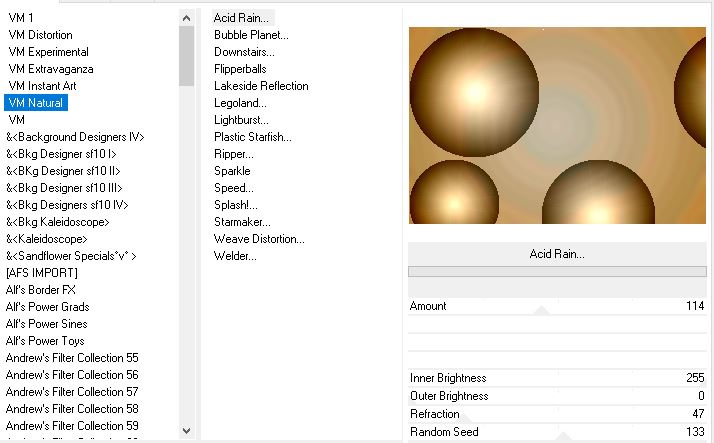Choose the Lakeside Reflection filter
Image resolution: width=714 pixels, height=443 pixels.
point(261,86)
